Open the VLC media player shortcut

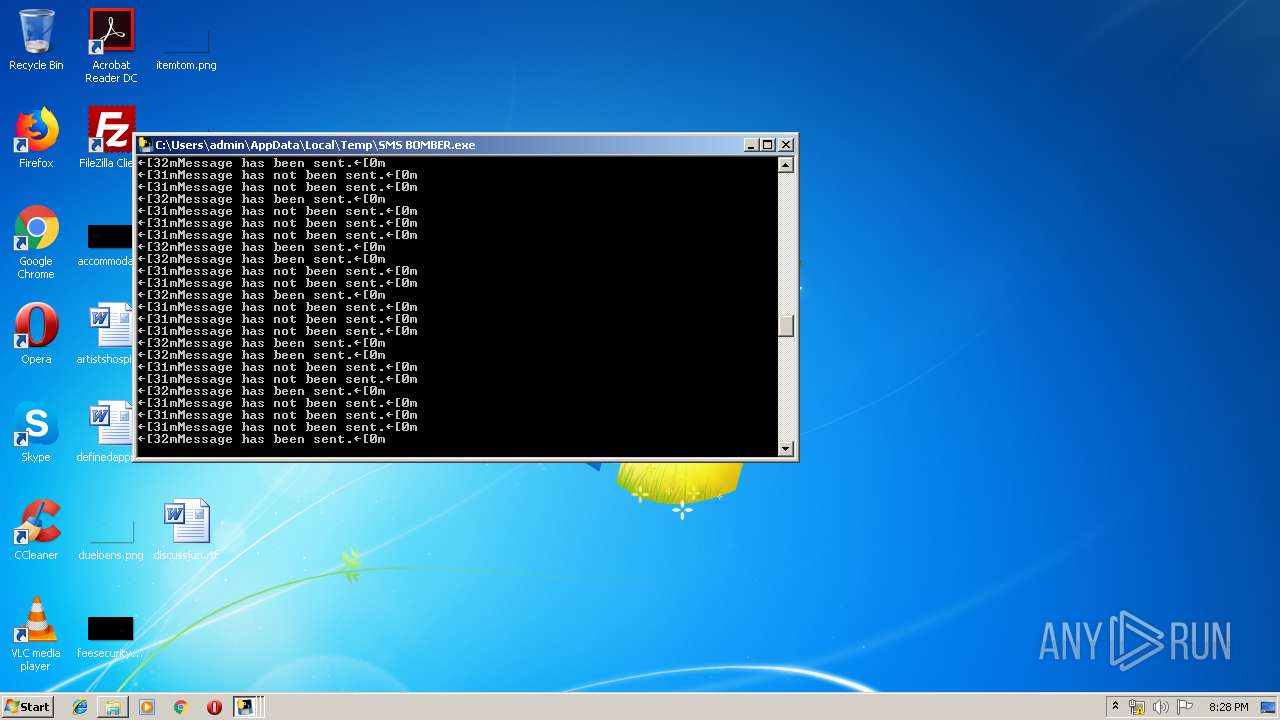pos(36,634)
